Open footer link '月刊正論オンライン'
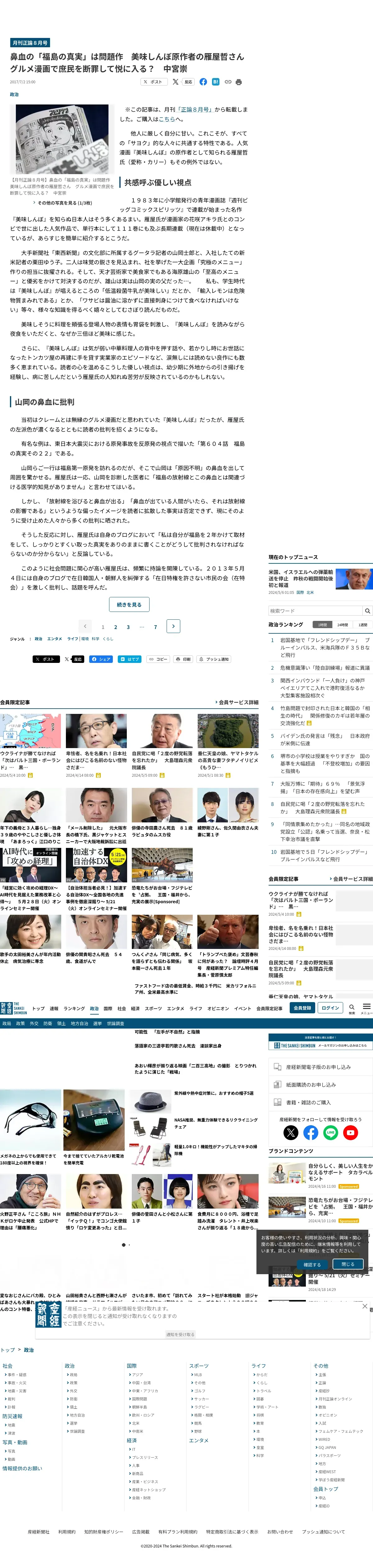The height and width of the screenshot is (1568, 373). click(336, 1399)
